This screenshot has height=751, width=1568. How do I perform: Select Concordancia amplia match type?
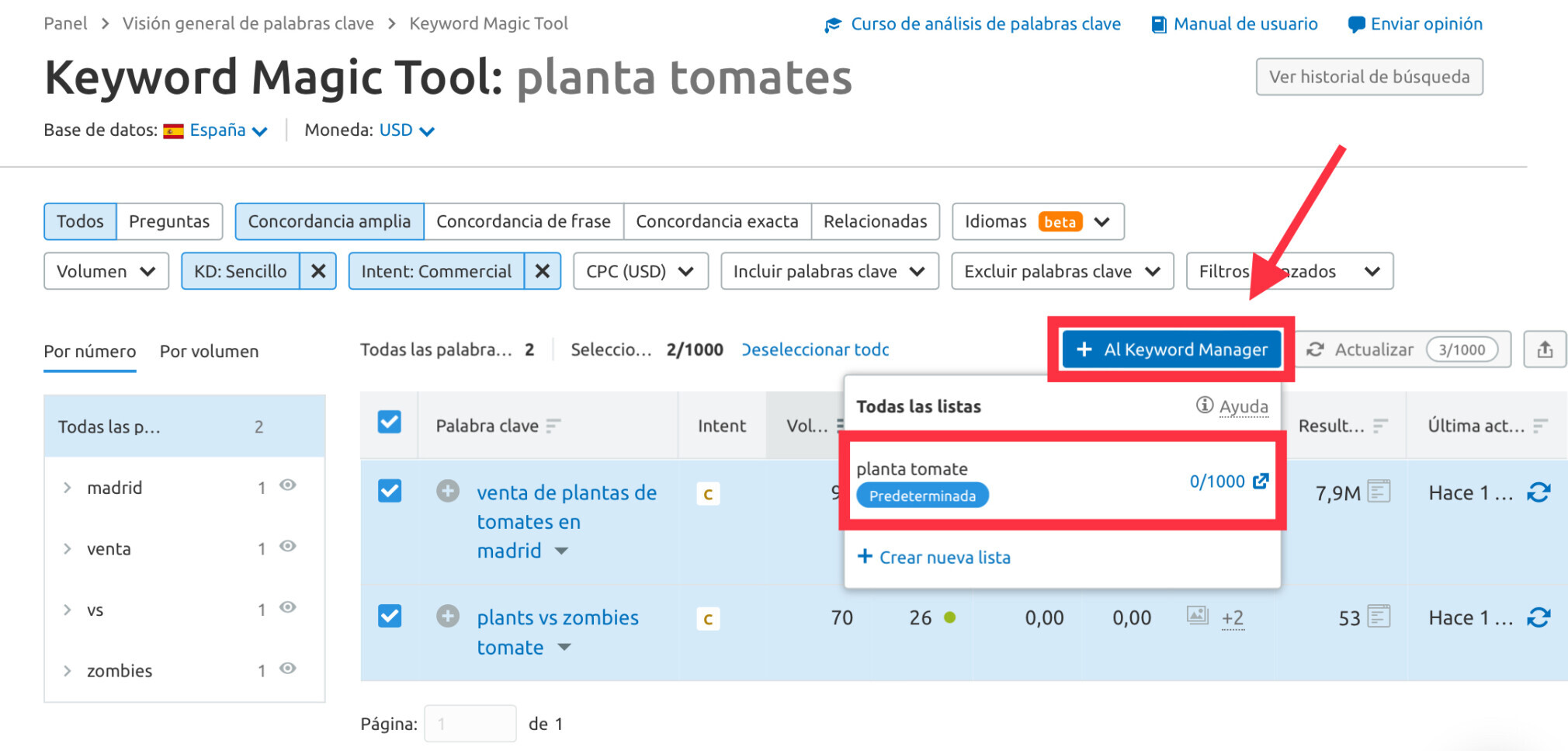[329, 221]
